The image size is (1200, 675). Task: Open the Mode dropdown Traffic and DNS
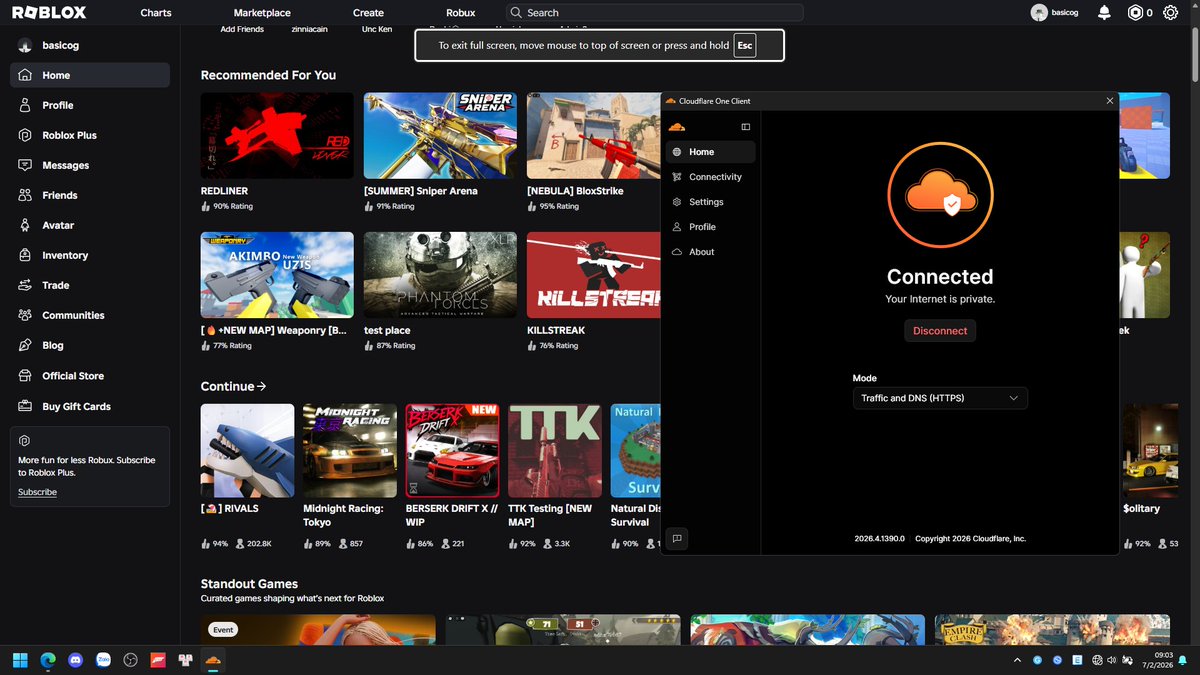(x=940, y=398)
